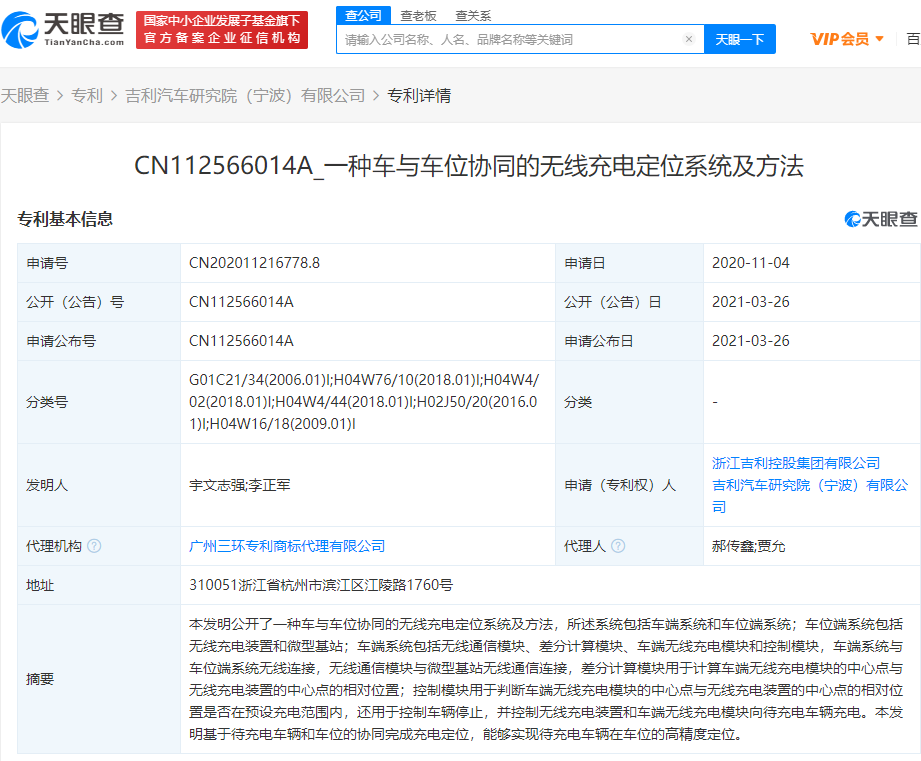Screen dimensions: 921x761
Task: Click the red official credit agency banner
Action: pyautogui.click(x=222, y=30)
